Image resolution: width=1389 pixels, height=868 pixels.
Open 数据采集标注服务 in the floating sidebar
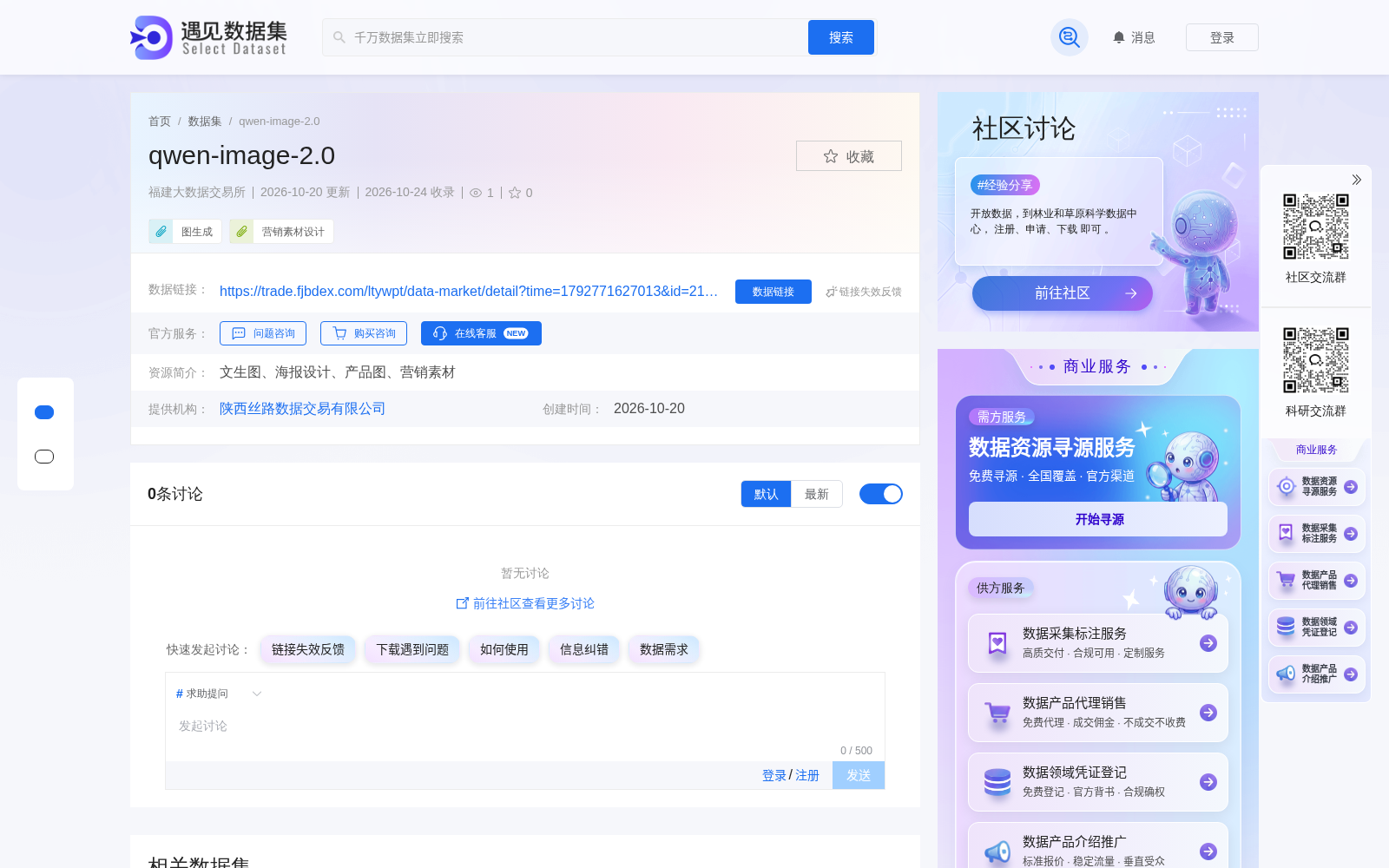[1317, 534]
